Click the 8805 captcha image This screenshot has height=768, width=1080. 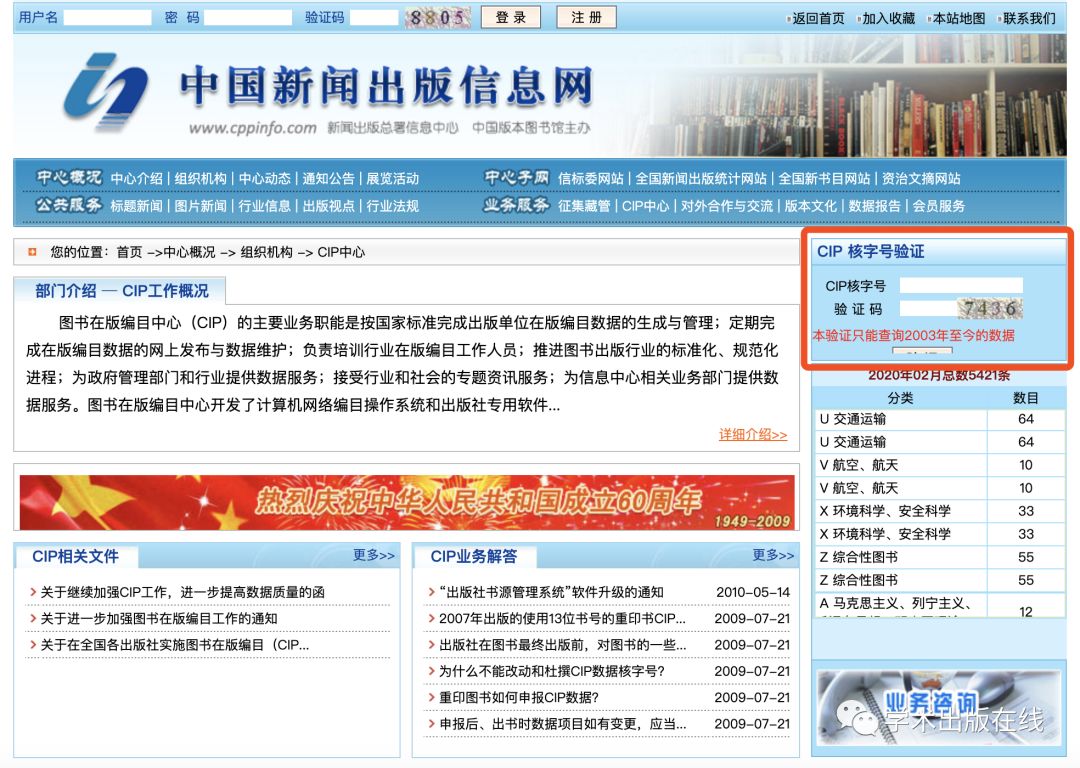click(437, 17)
